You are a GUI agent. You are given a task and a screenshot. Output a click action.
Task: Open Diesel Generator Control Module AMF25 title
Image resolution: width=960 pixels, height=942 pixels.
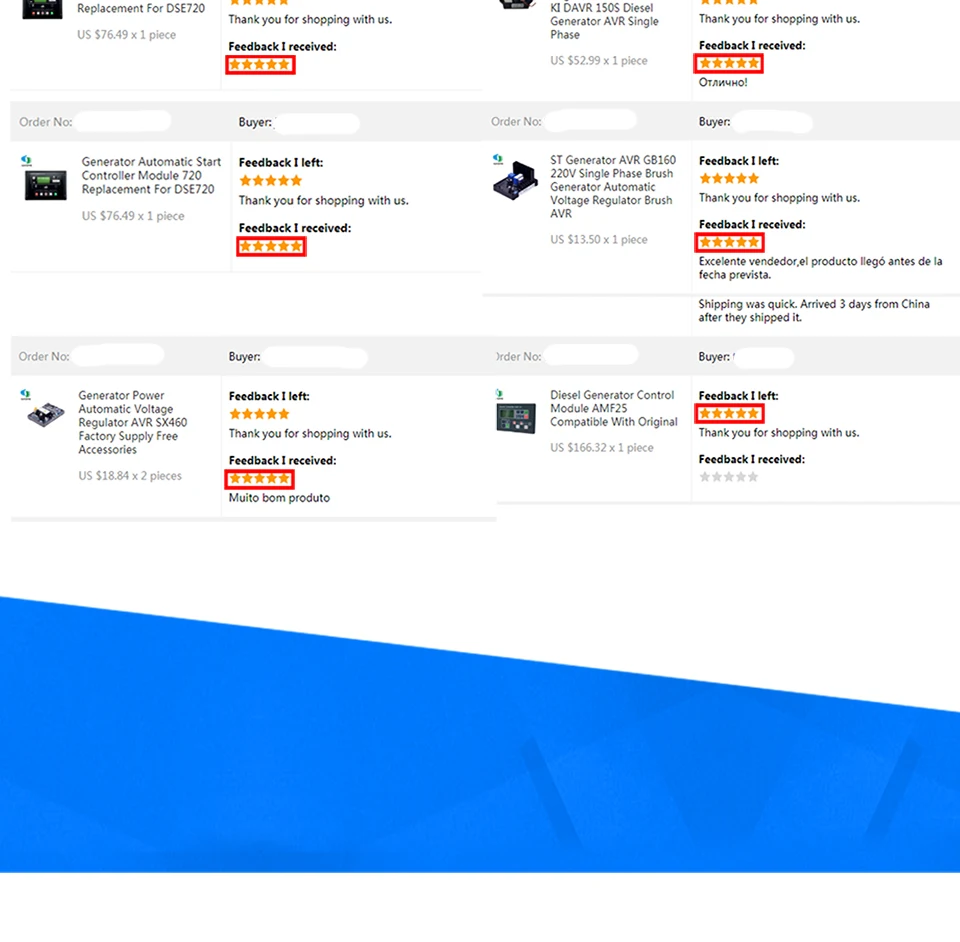pos(613,408)
